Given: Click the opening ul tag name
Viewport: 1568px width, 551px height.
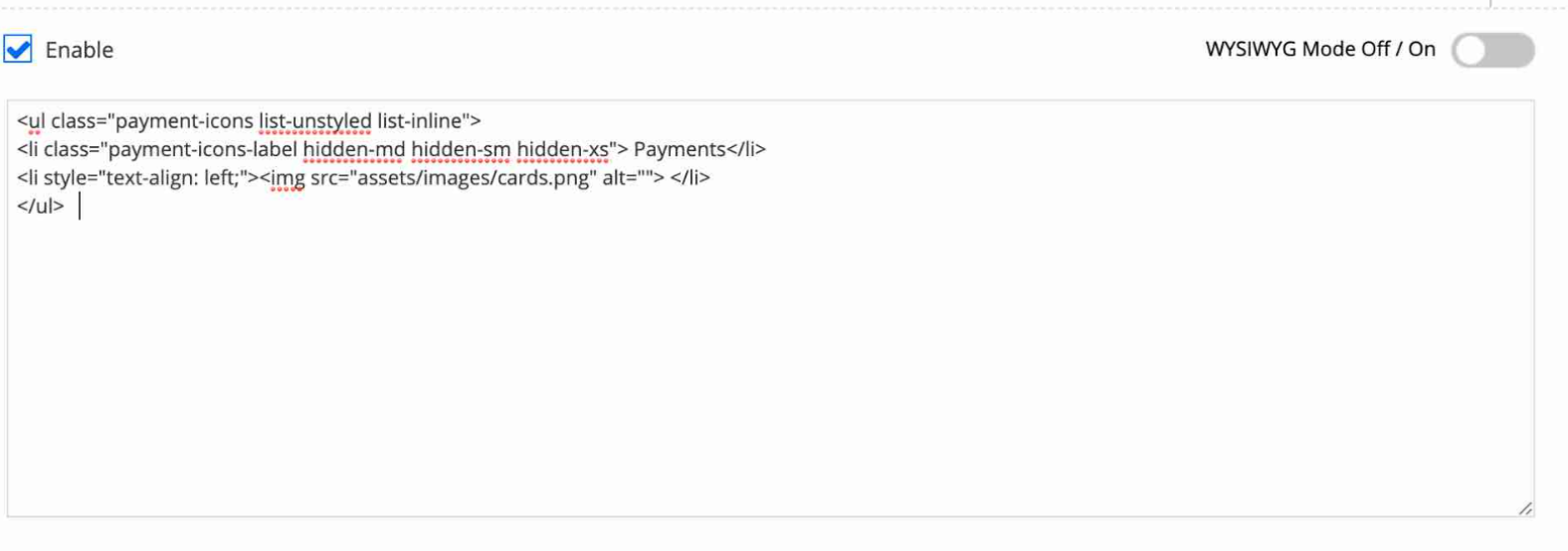Looking at the screenshot, I should pyautogui.click(x=36, y=121).
